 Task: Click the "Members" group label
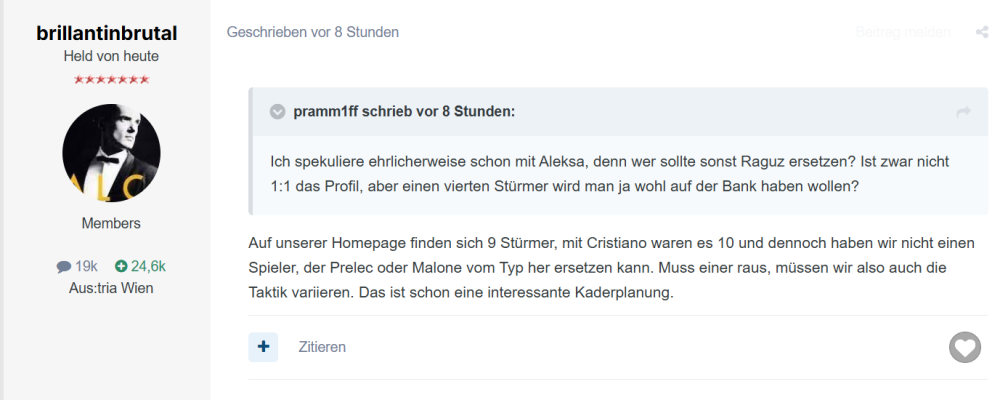[111, 223]
